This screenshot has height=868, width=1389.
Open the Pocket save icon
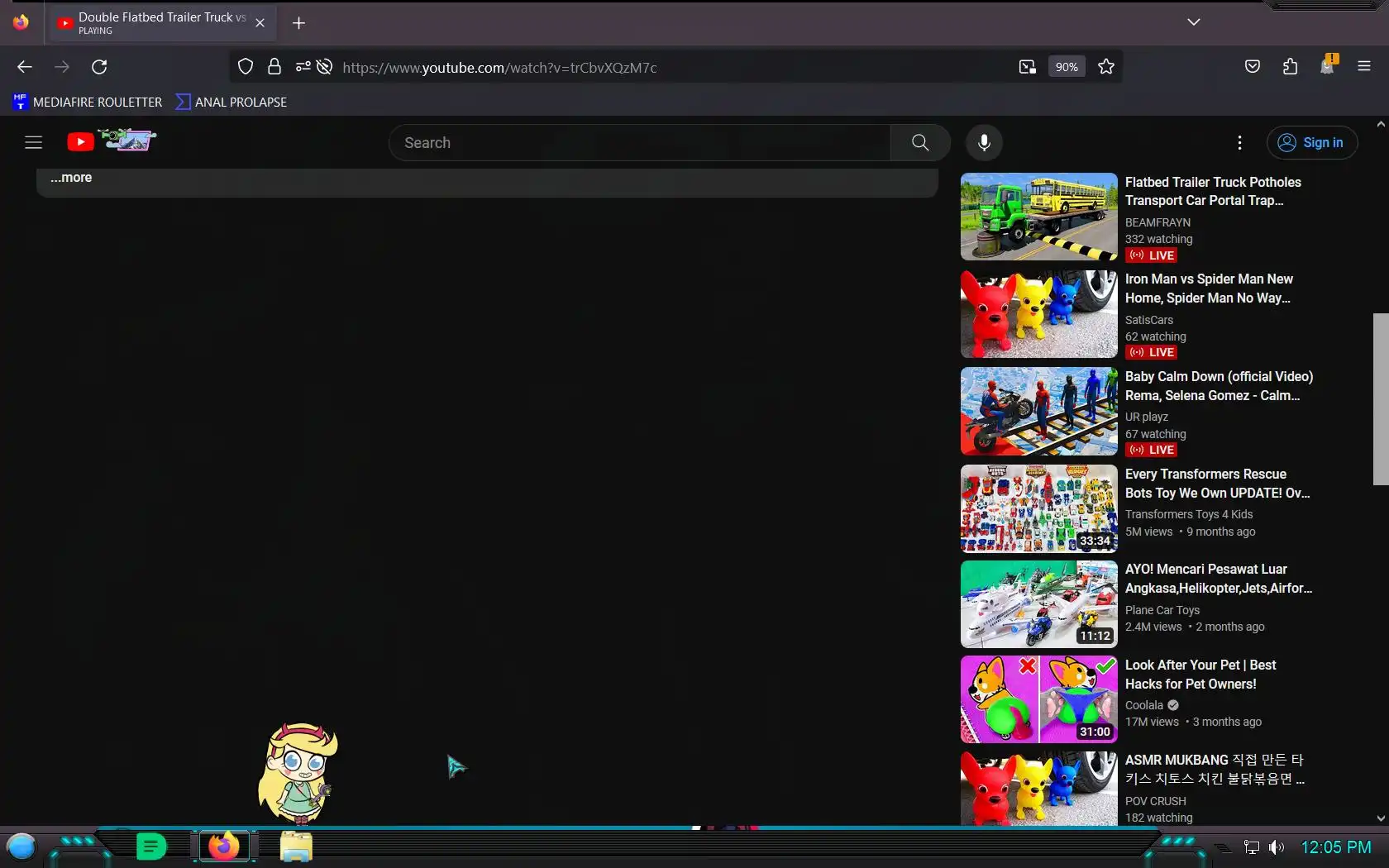click(1253, 67)
